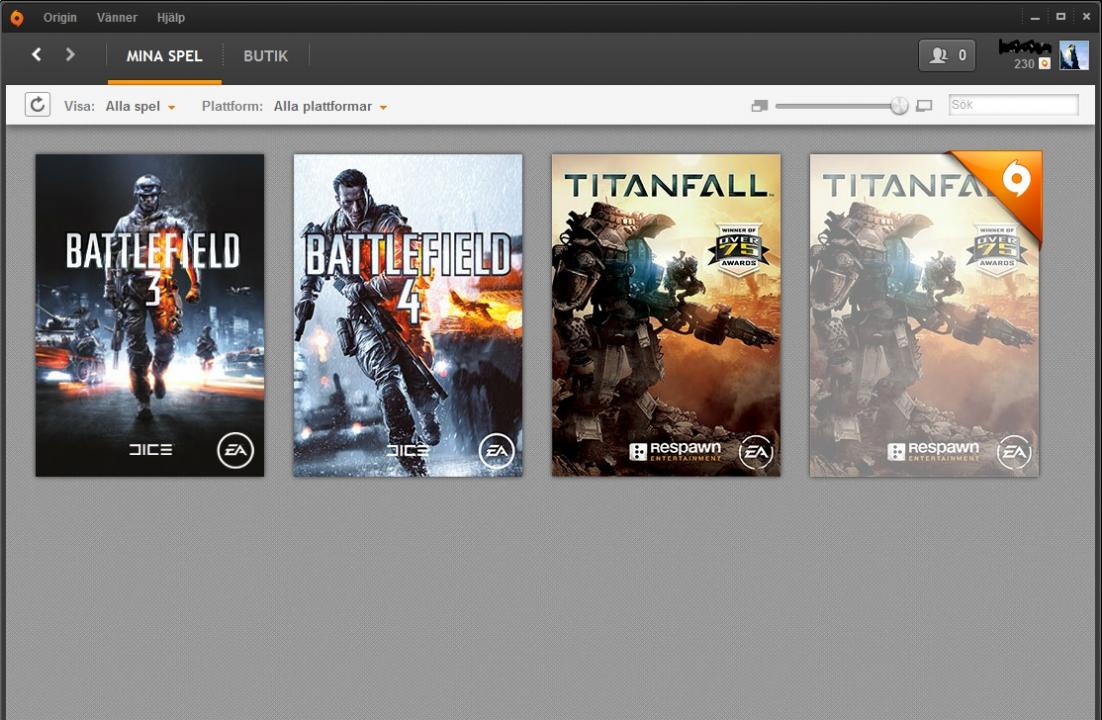Refresh the game library
Screen dimensions: 1102x720
37,105
